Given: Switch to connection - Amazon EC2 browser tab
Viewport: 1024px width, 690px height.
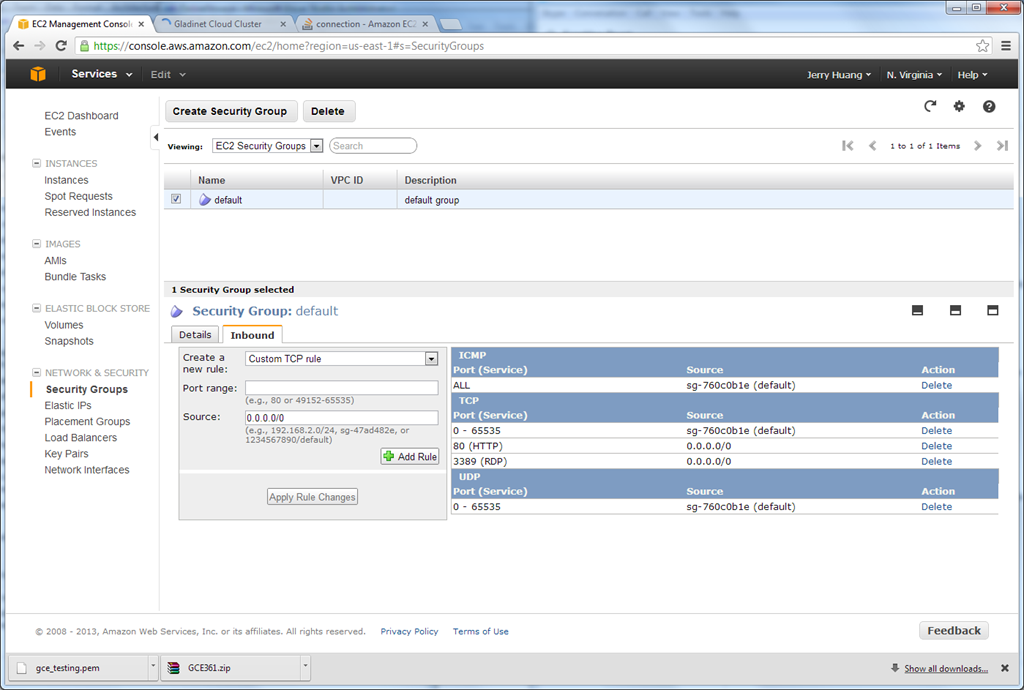Looking at the screenshot, I should (x=367, y=24).
